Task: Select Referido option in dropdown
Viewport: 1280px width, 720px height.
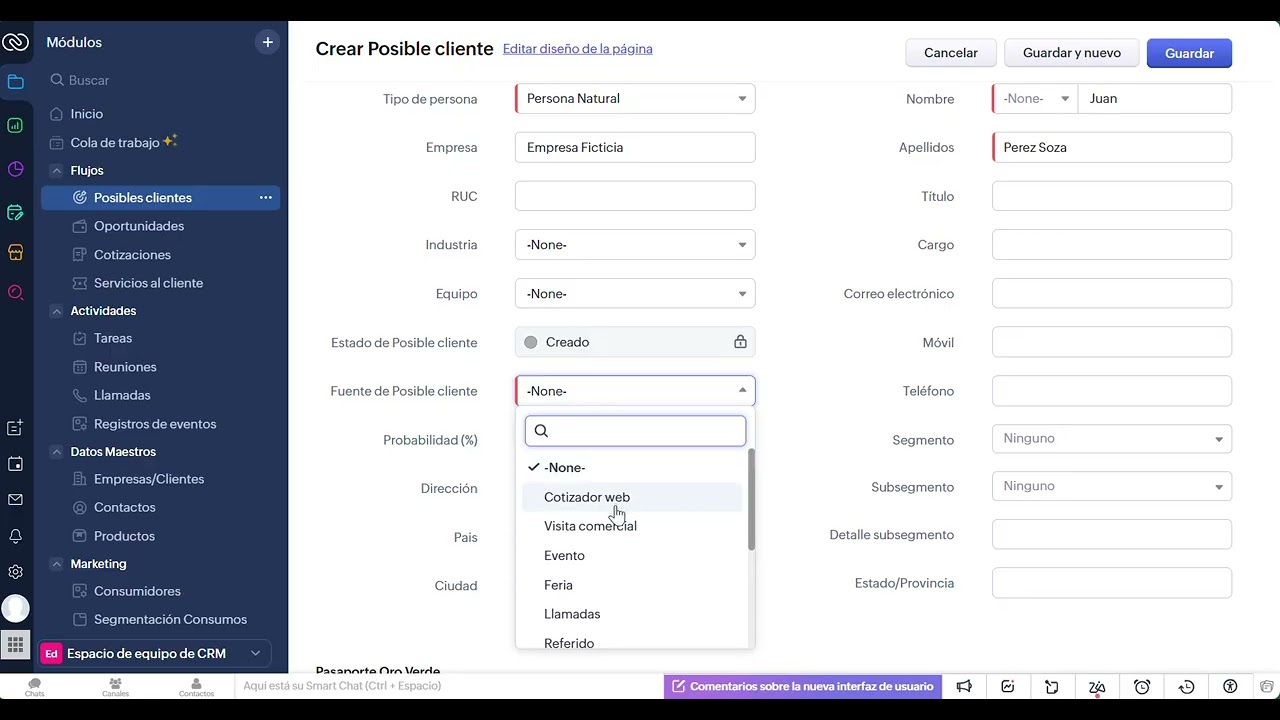Action: [632, 643]
